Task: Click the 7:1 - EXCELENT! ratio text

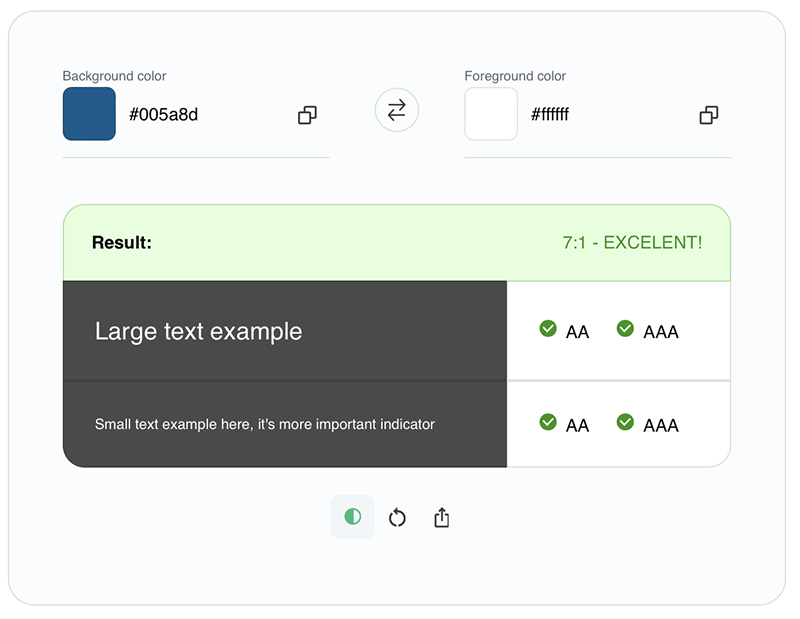Action: (632, 243)
